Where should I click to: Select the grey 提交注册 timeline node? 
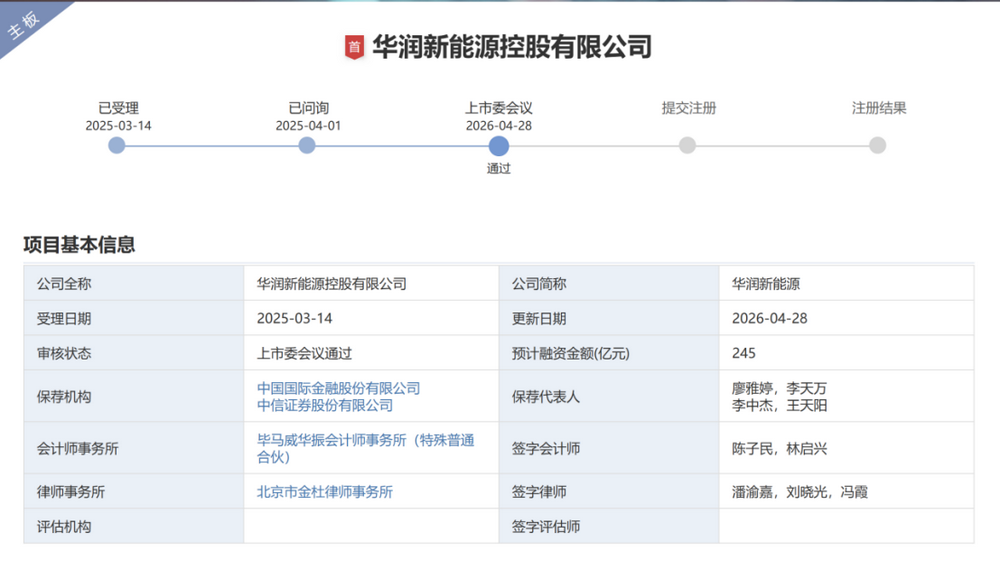coord(688,145)
